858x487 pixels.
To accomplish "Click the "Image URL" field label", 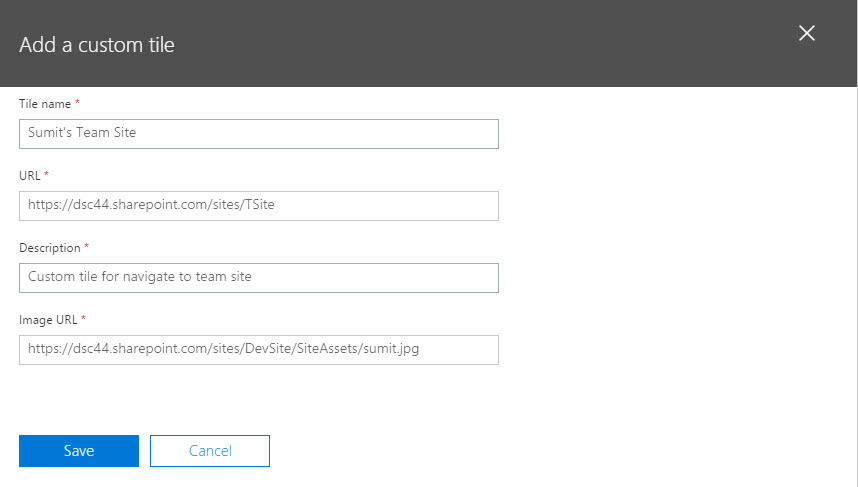I will coord(48,320).
